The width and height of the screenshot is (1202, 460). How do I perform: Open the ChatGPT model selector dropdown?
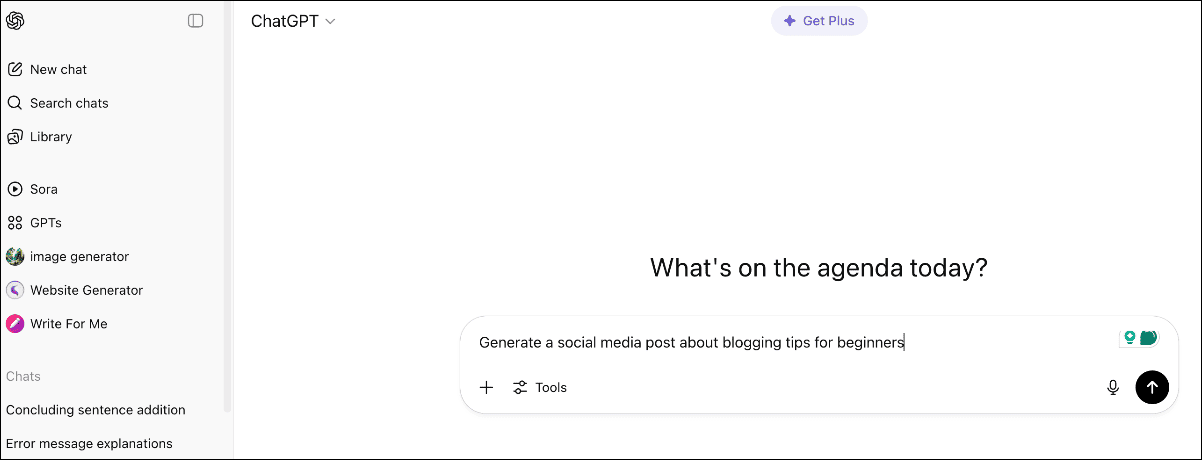click(x=293, y=21)
